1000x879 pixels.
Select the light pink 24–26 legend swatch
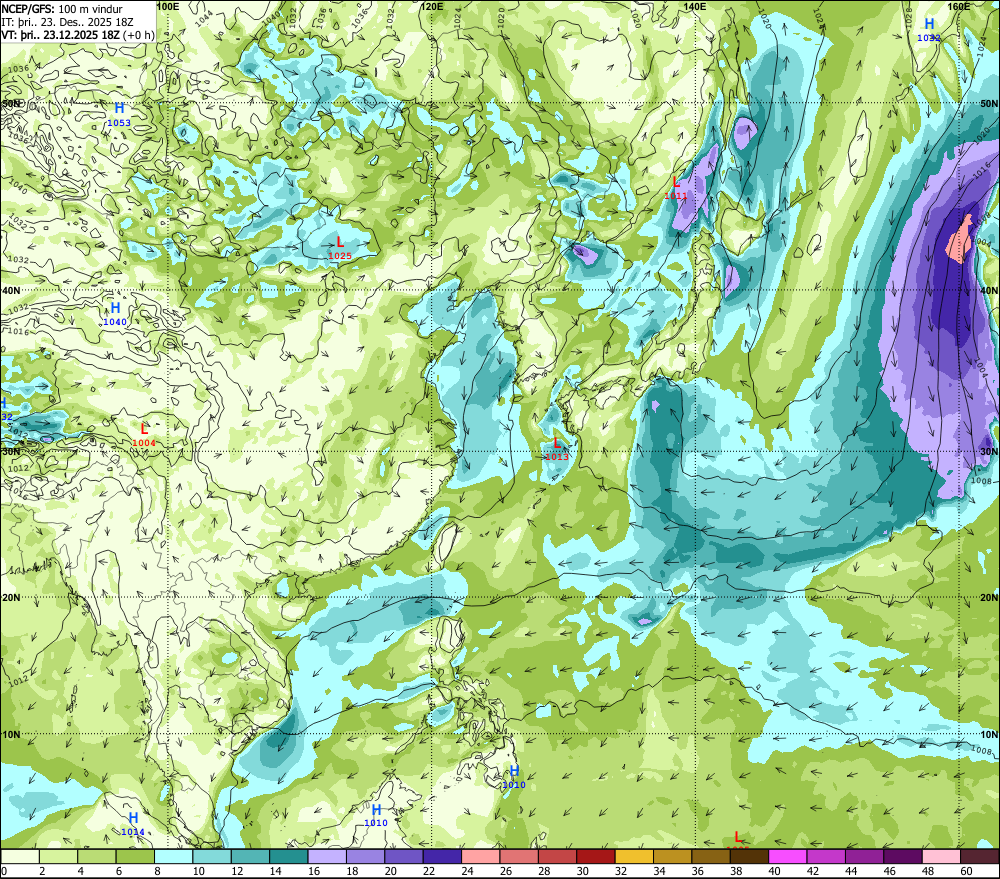(x=481, y=857)
